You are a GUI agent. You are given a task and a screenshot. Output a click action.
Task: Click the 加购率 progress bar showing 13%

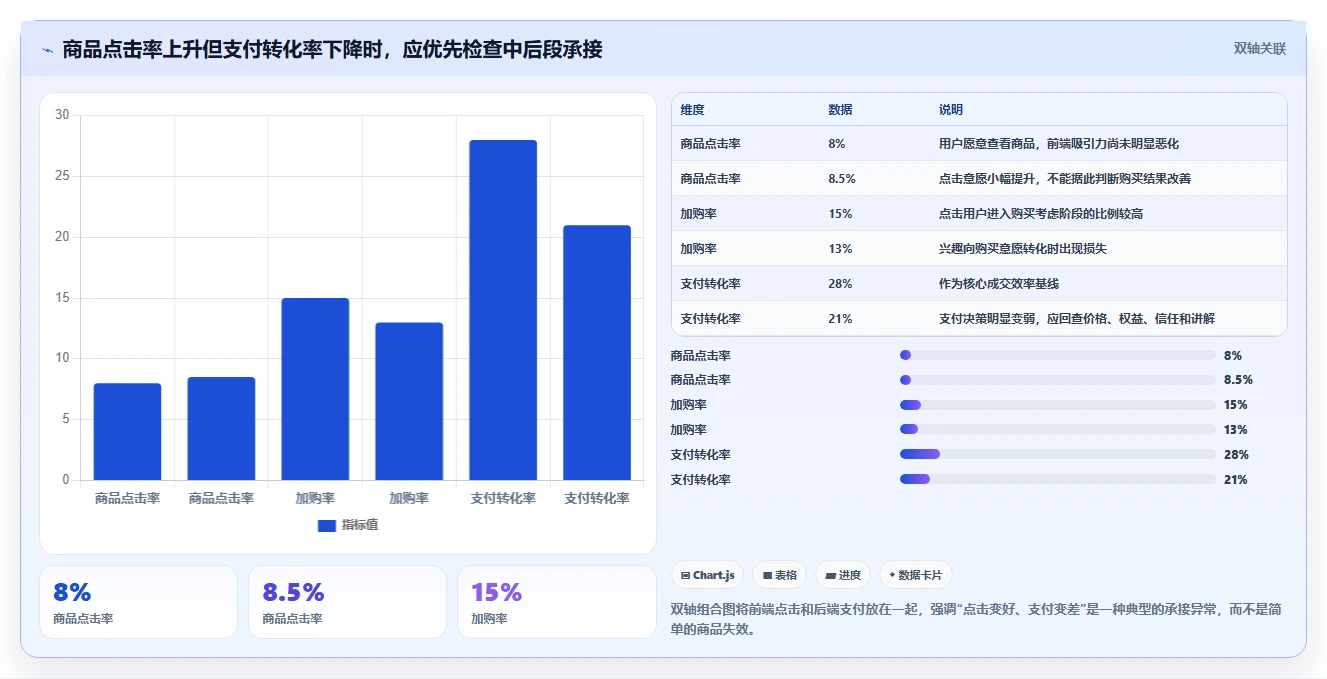pos(1058,430)
